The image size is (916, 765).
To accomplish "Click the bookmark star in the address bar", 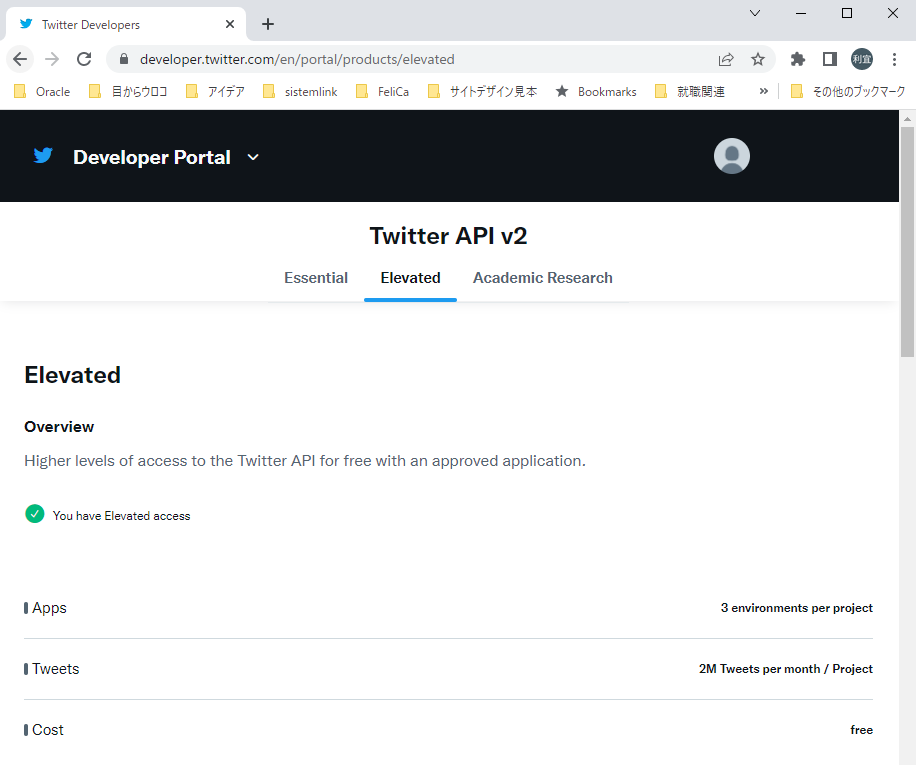I will (x=758, y=59).
